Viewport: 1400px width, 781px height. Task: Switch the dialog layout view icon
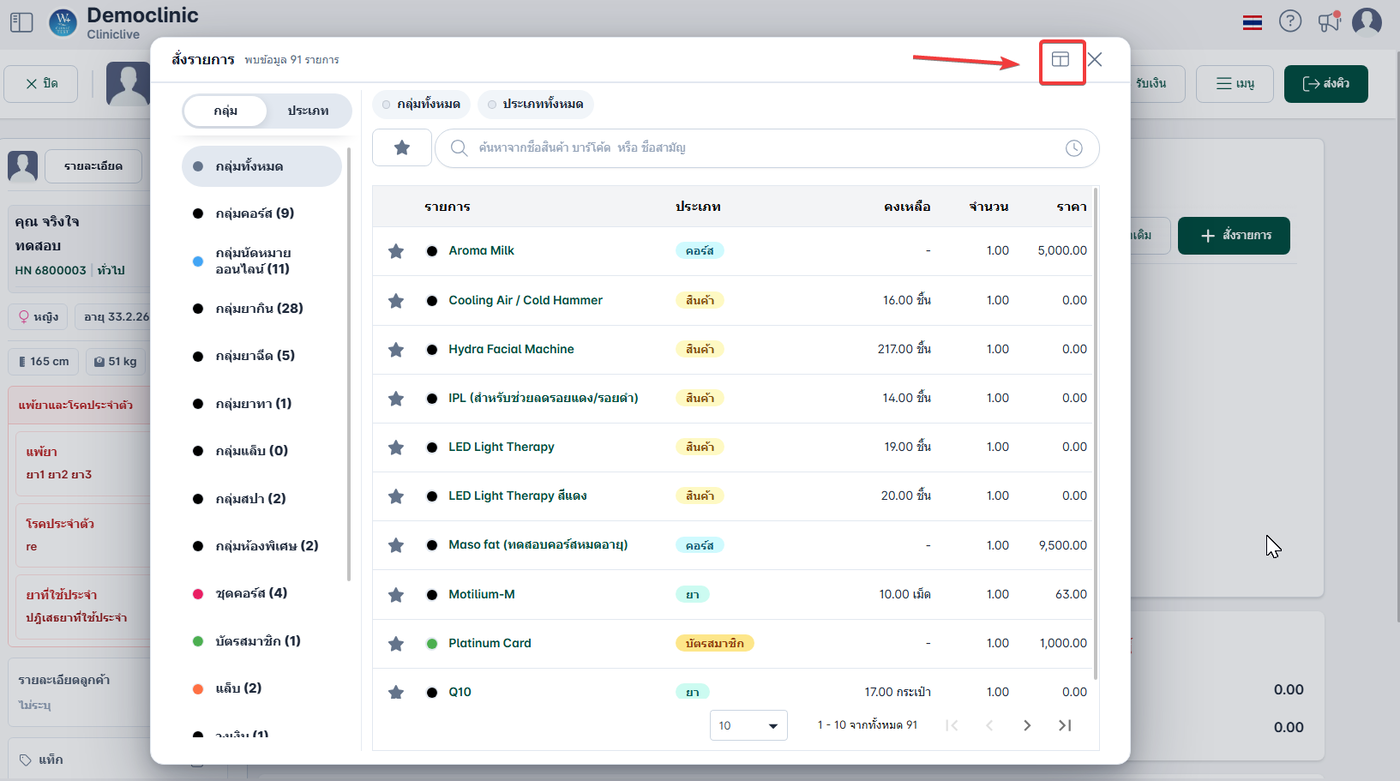(1060, 60)
